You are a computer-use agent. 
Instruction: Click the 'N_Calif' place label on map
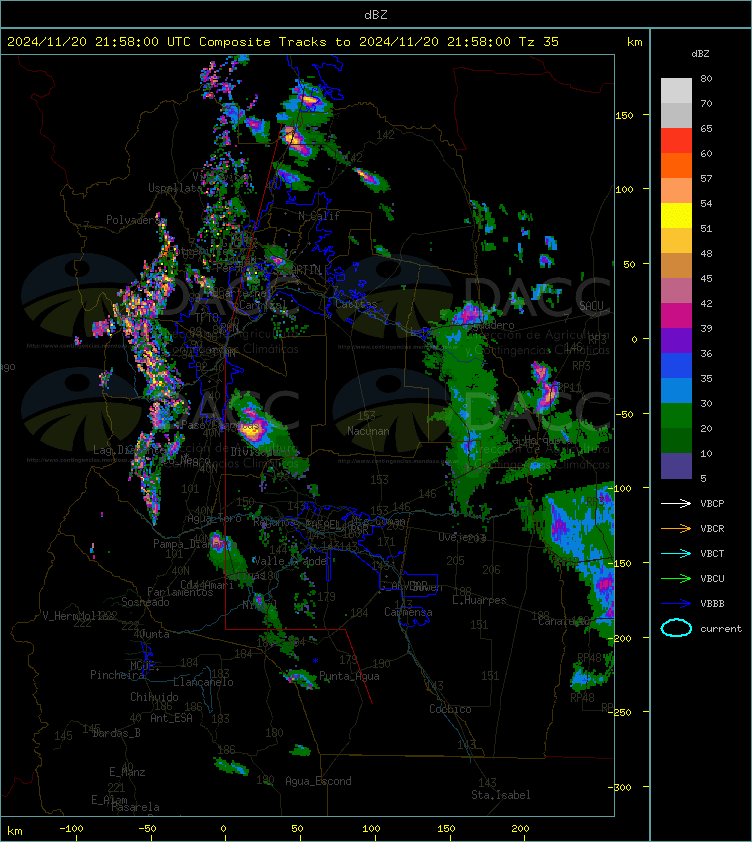click(x=319, y=216)
